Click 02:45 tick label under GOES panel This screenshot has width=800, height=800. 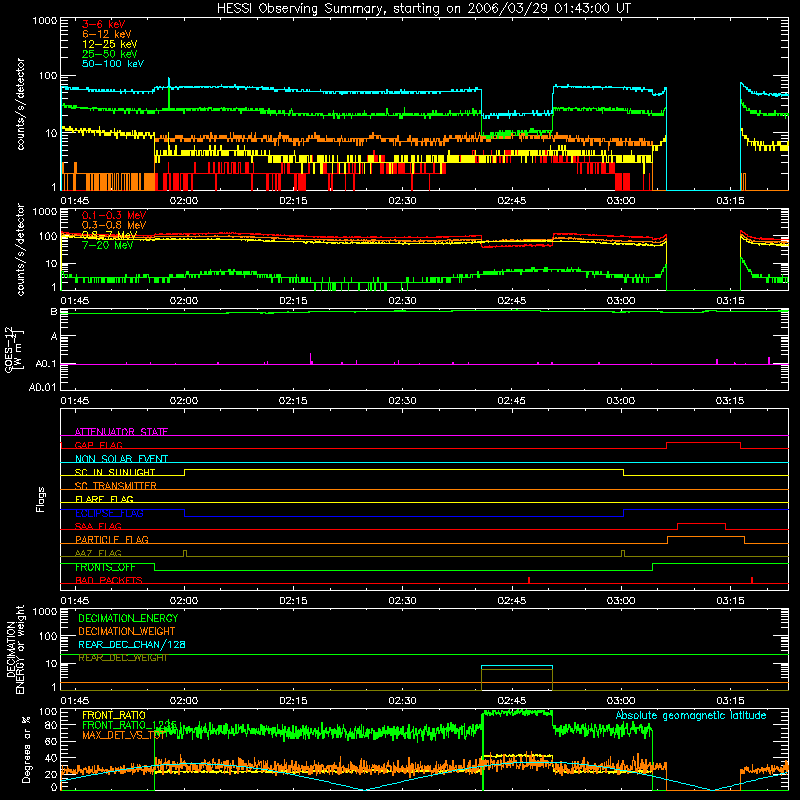[x=511, y=401]
